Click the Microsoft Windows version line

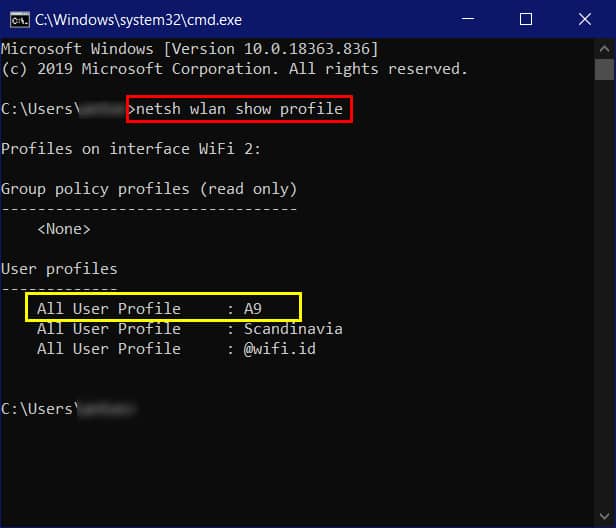click(189, 49)
